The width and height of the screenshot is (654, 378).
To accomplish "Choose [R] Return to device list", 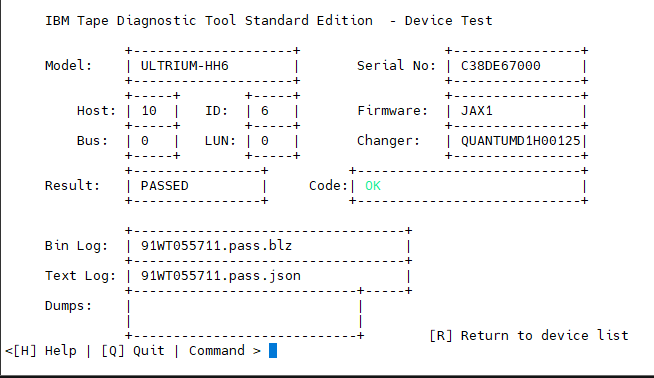I will (x=529, y=336).
